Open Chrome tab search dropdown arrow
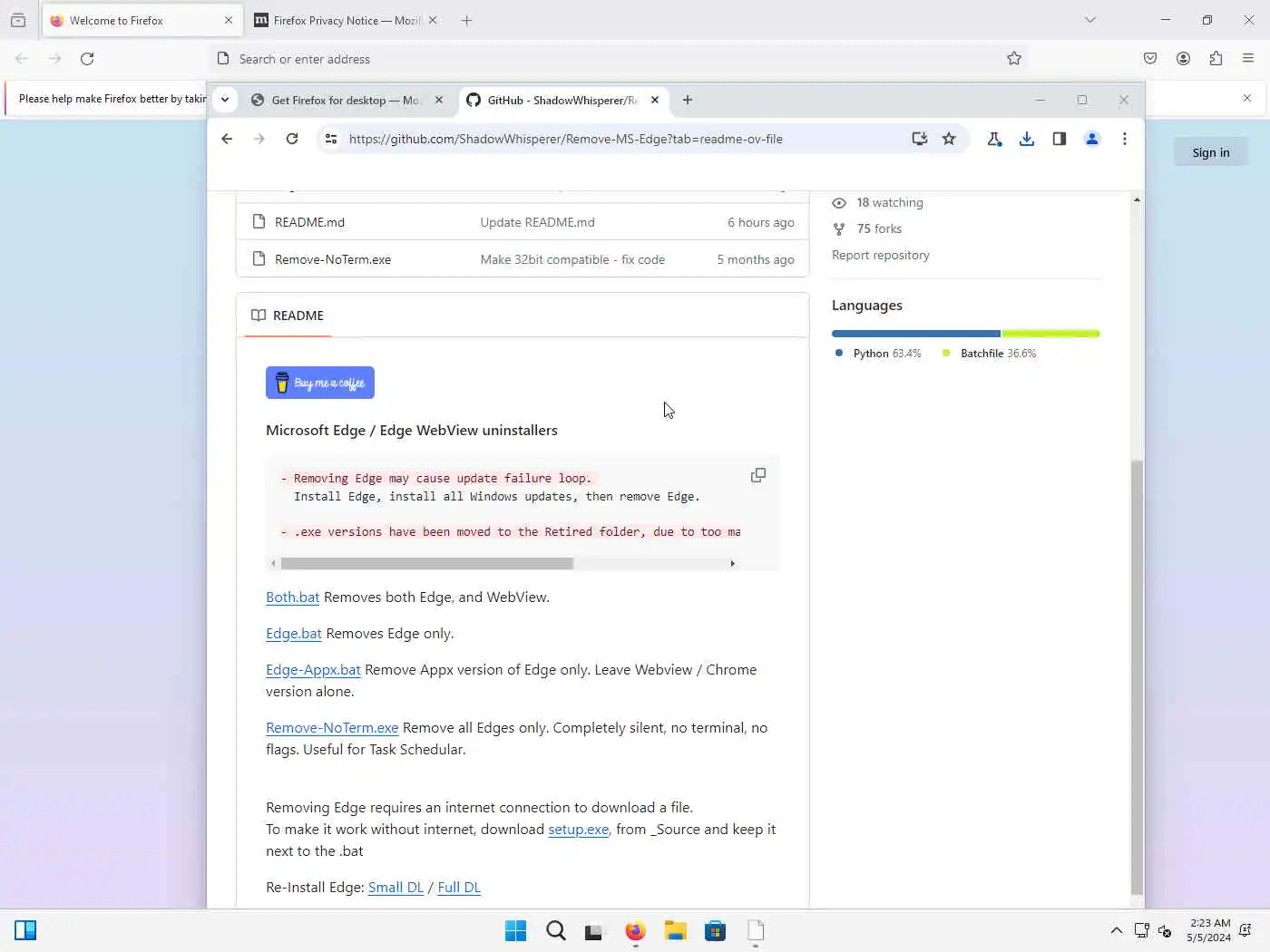Screen dimensions: 1270x952 (x=225, y=100)
